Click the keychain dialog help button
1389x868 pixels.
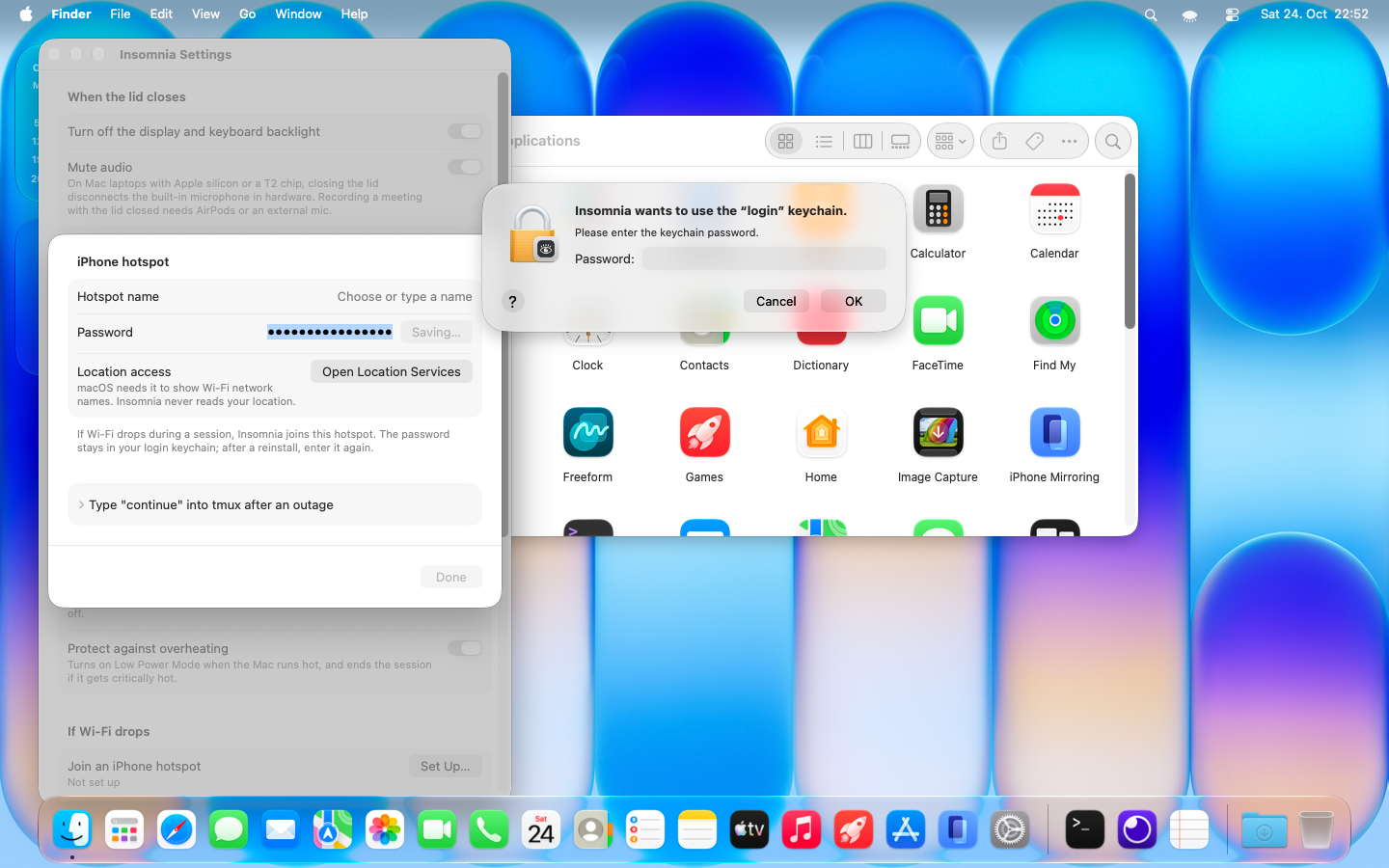(x=513, y=301)
